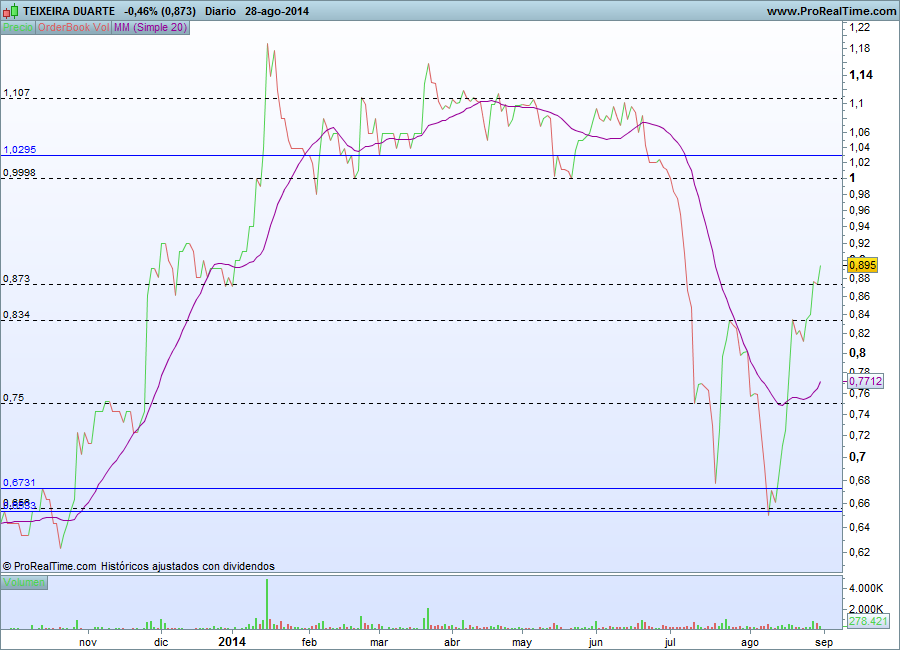Click the www.ProRealTime.com link
The height and width of the screenshot is (650, 900).
[x=831, y=10]
